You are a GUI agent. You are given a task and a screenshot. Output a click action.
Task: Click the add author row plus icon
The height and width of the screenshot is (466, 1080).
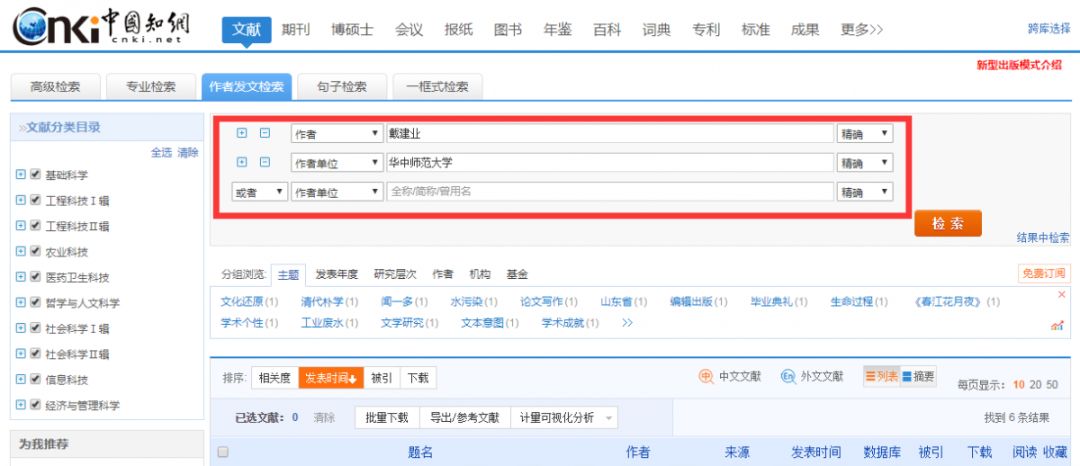point(242,133)
